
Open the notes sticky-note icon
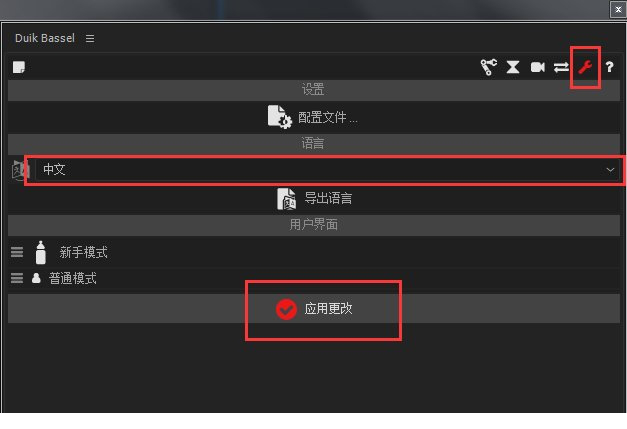tap(19, 67)
